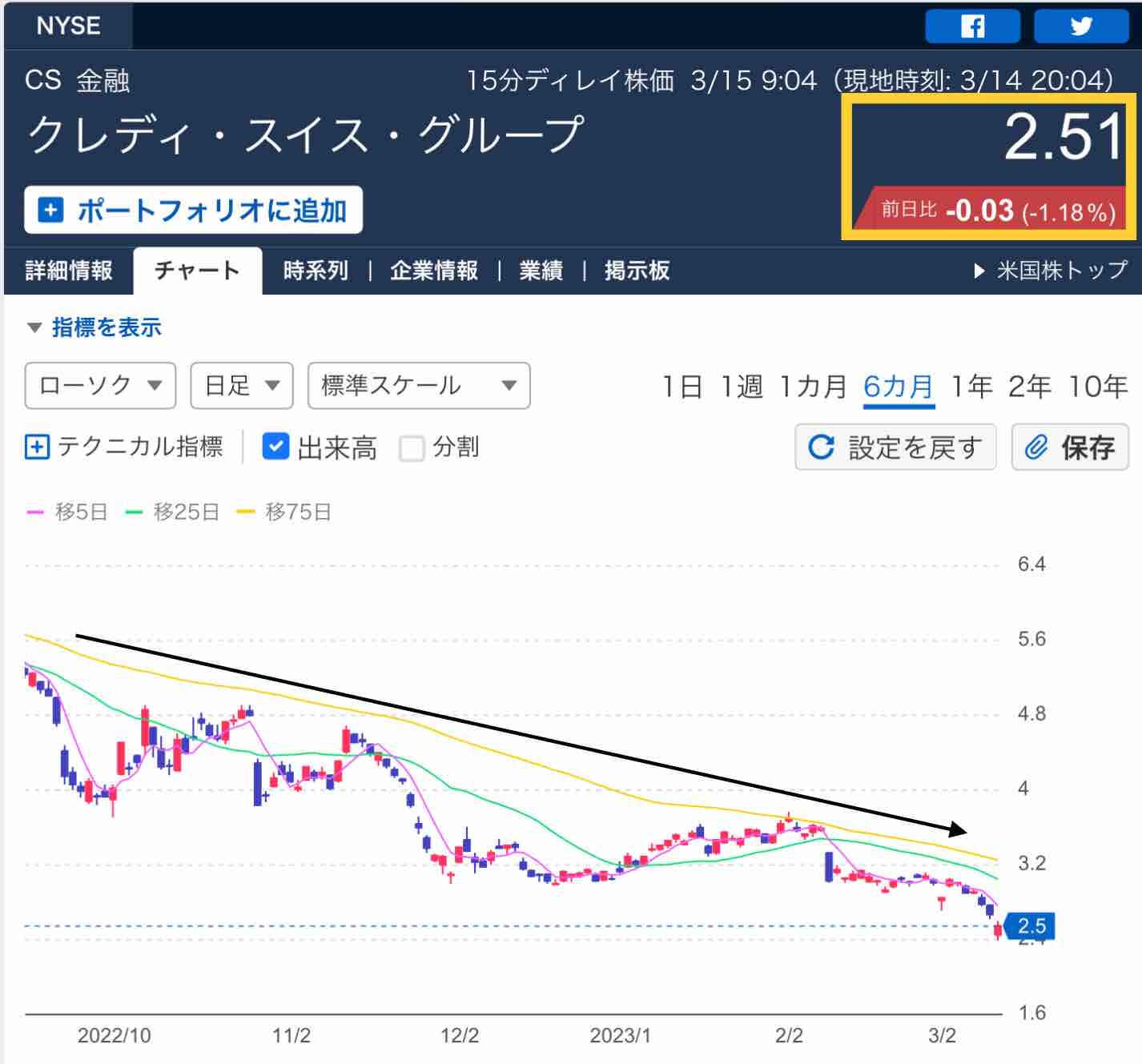The image size is (1142, 1064).
Task: Click the 6.4 price axis label
Action: click(1031, 564)
